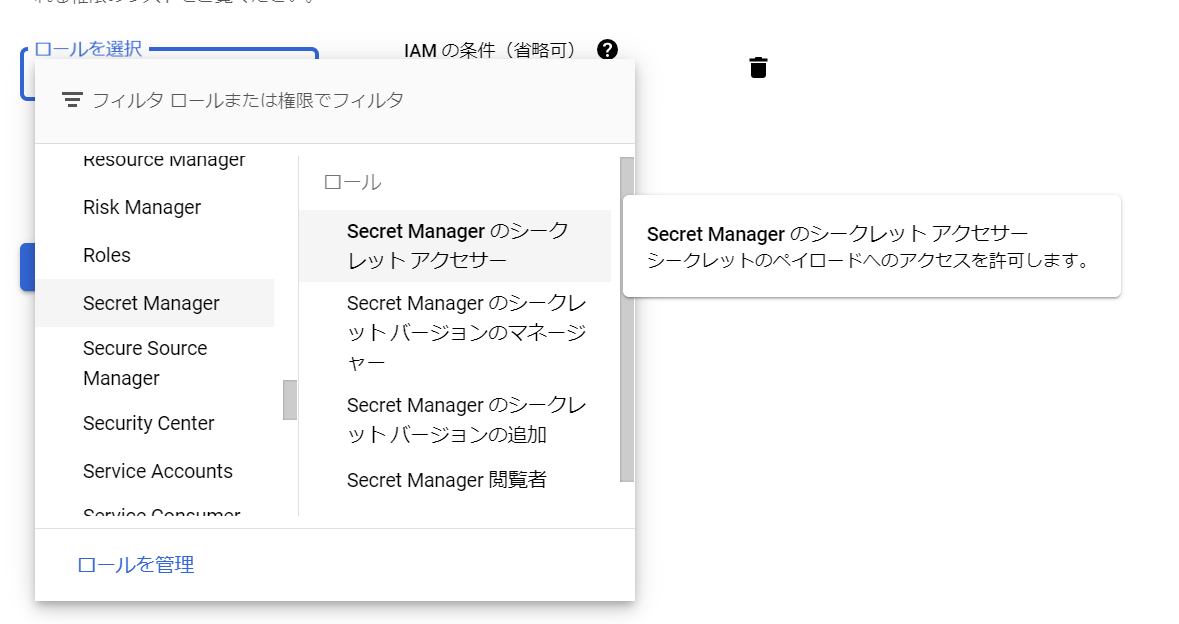Click the filter list icon
This screenshot has height=624, width=1179.
(72, 100)
